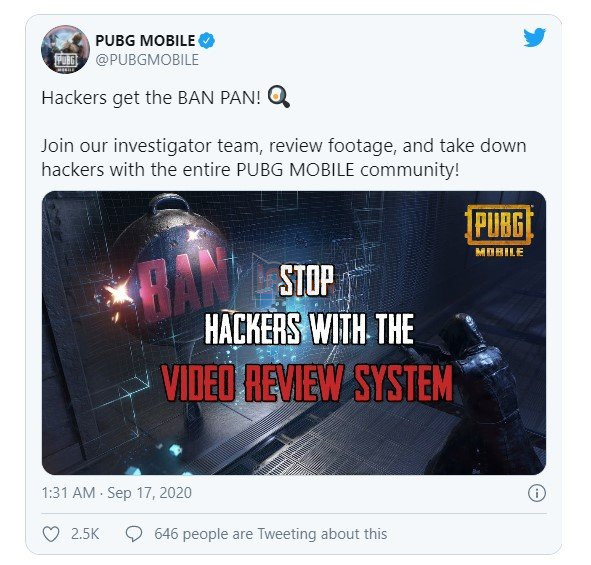The height and width of the screenshot is (565, 591).
Task: Open the PUBG MOBILE profile avatar
Action: pos(65,49)
